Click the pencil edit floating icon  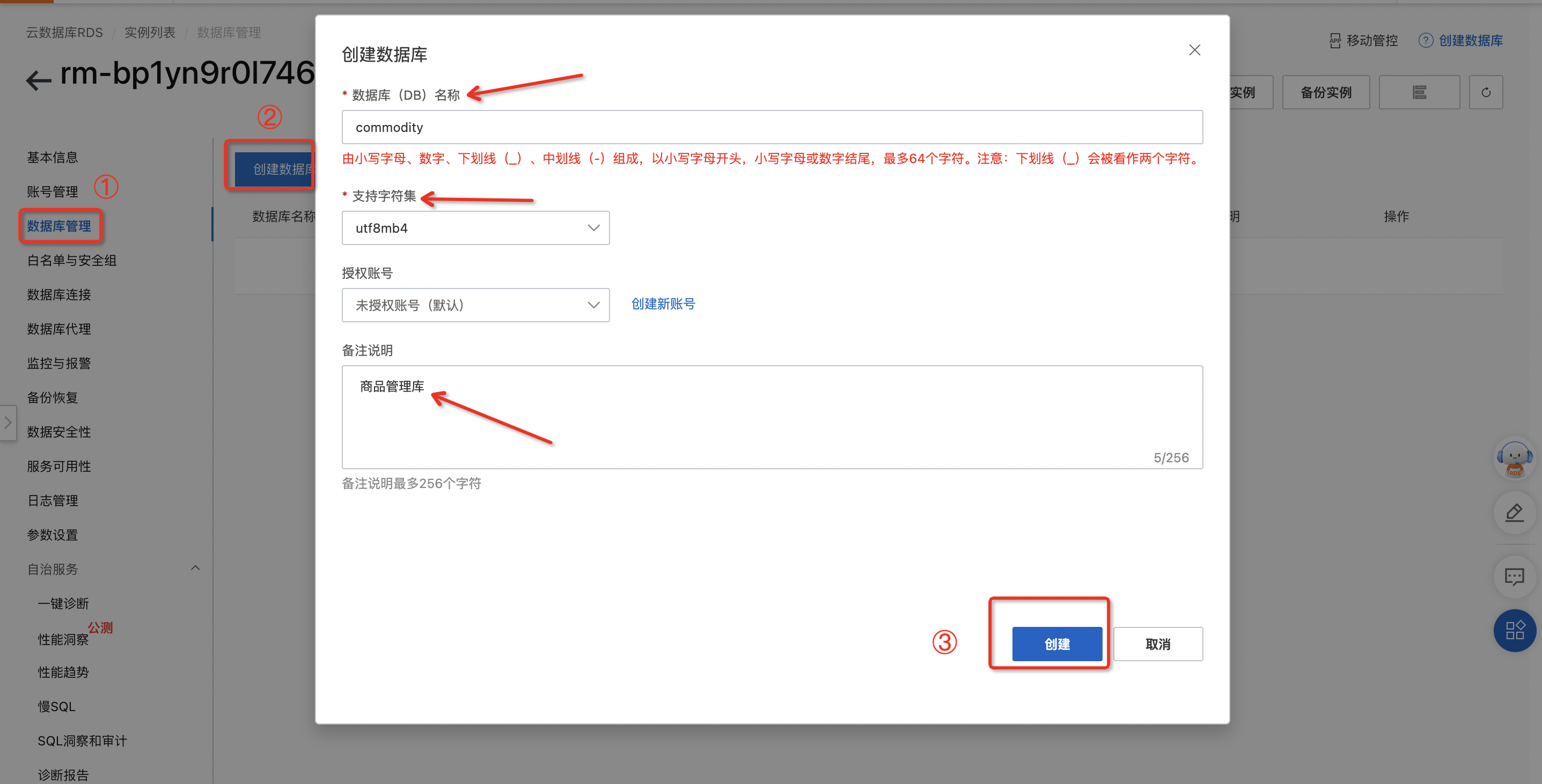(1514, 513)
